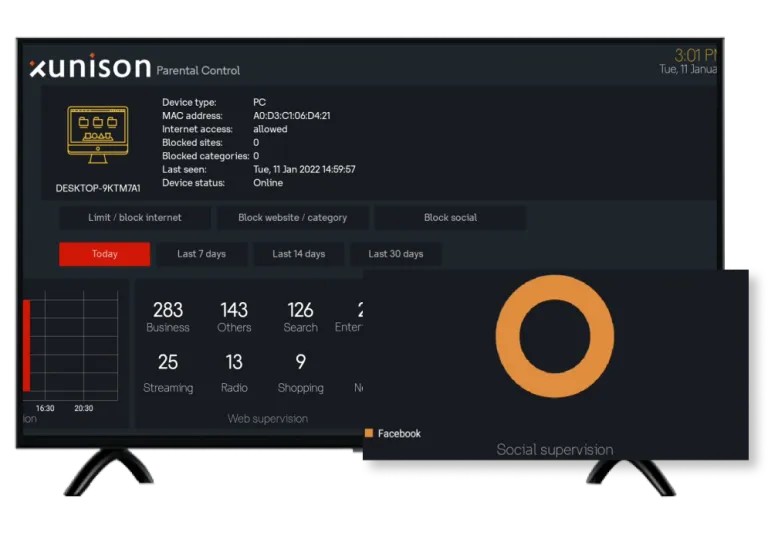This screenshot has width=768, height=540.
Task: Switch to Last 7 days
Action: coord(201,254)
